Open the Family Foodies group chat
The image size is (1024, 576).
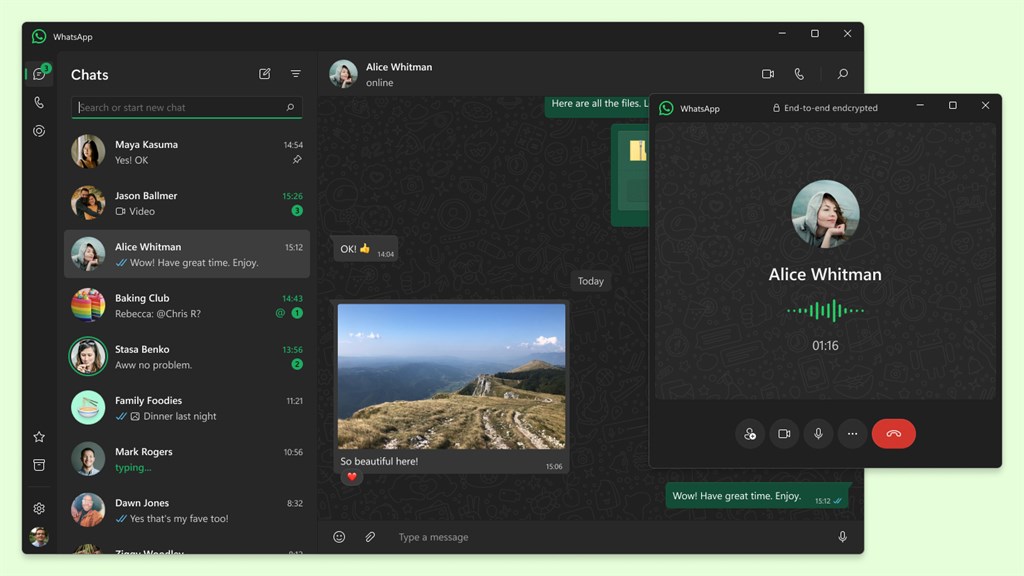(x=187, y=408)
